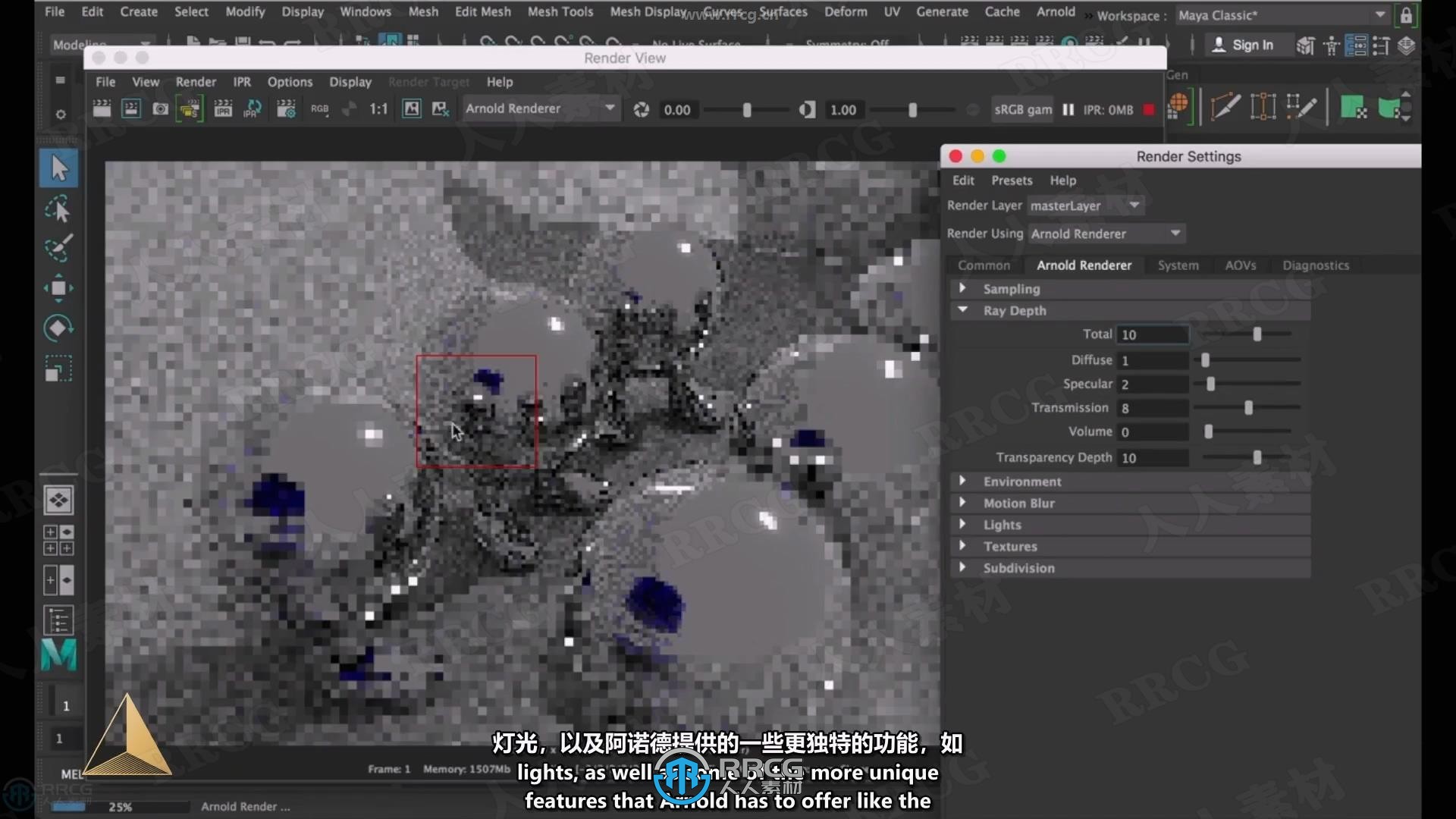Select the Paint Selection tool
Screen dimensions: 1456x819
tap(59, 248)
